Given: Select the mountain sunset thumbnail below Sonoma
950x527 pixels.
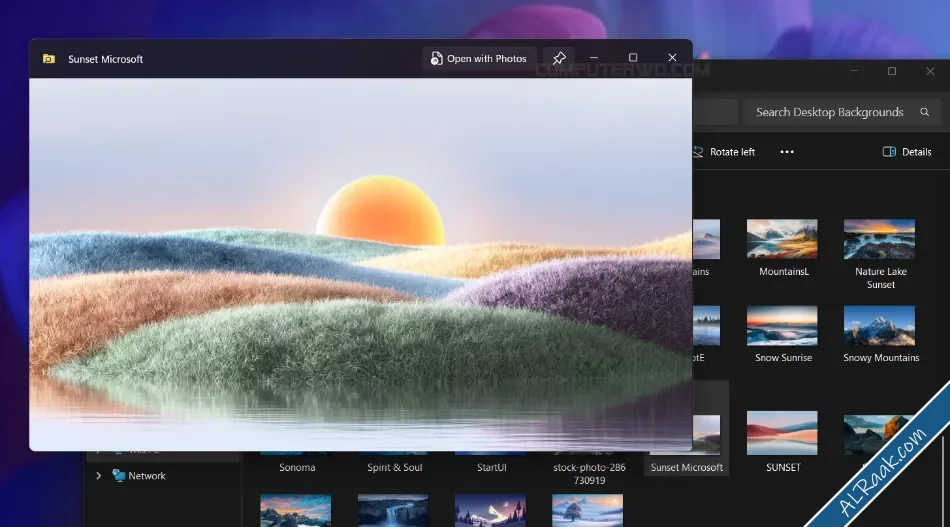Looking at the screenshot, I should (296, 511).
